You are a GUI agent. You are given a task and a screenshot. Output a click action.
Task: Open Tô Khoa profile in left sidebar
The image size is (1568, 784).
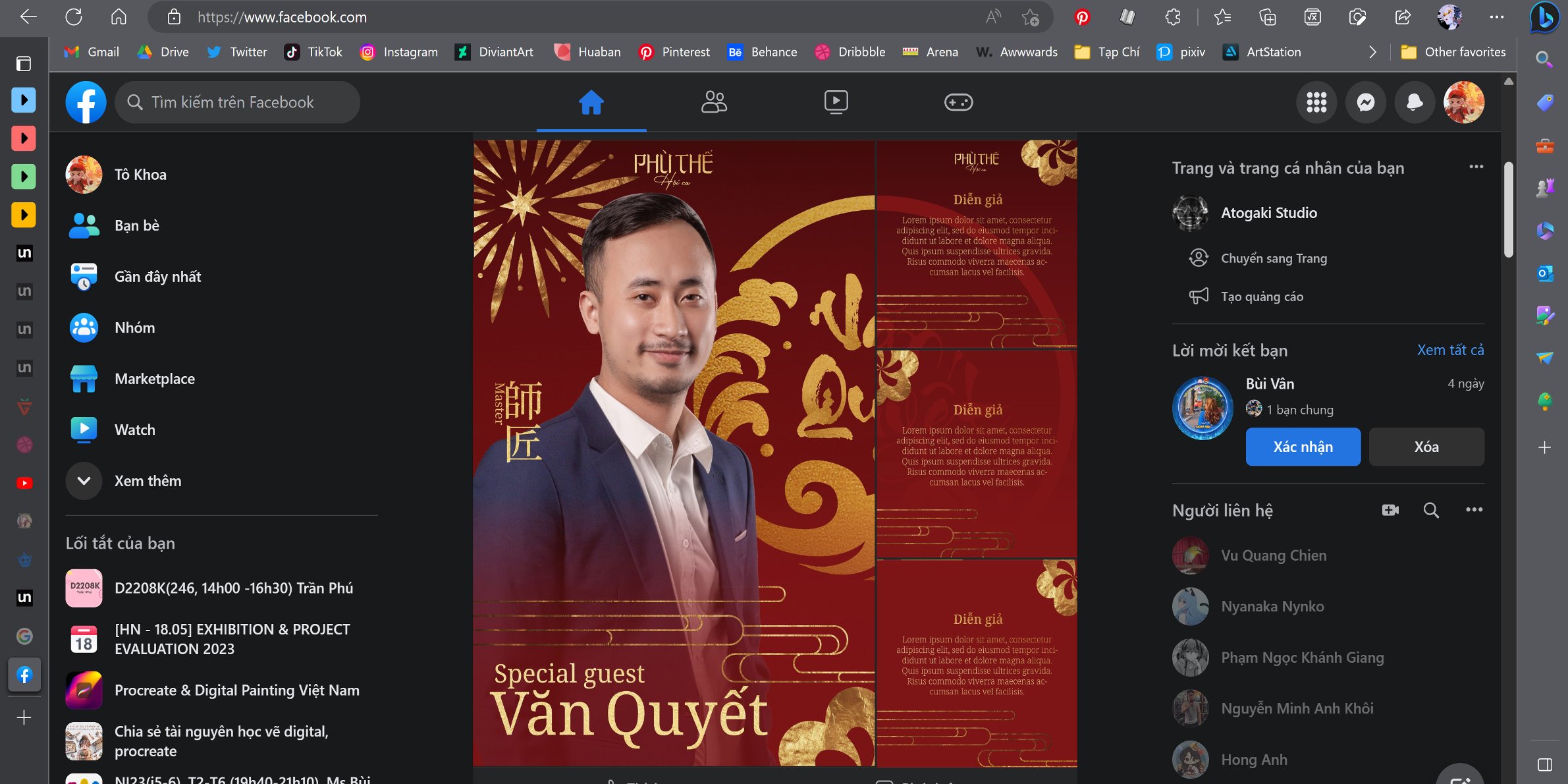pos(221,175)
